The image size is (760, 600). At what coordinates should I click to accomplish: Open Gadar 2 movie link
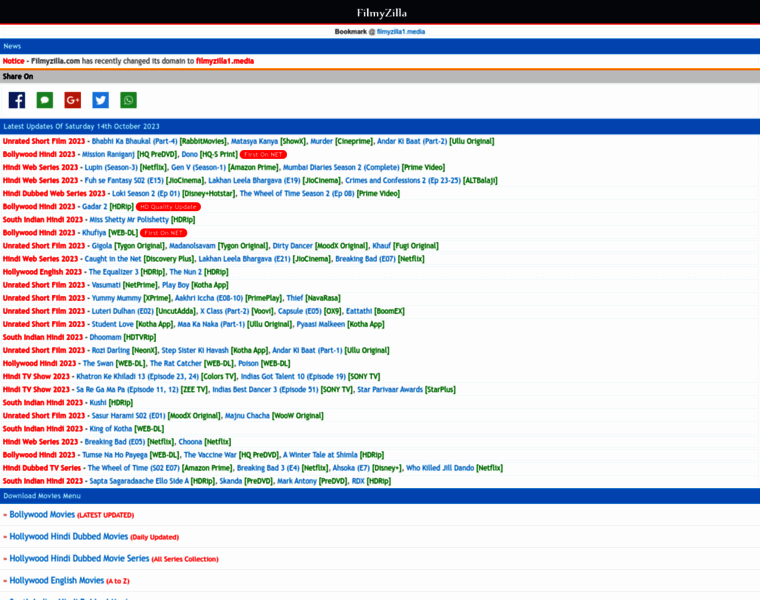coord(95,206)
